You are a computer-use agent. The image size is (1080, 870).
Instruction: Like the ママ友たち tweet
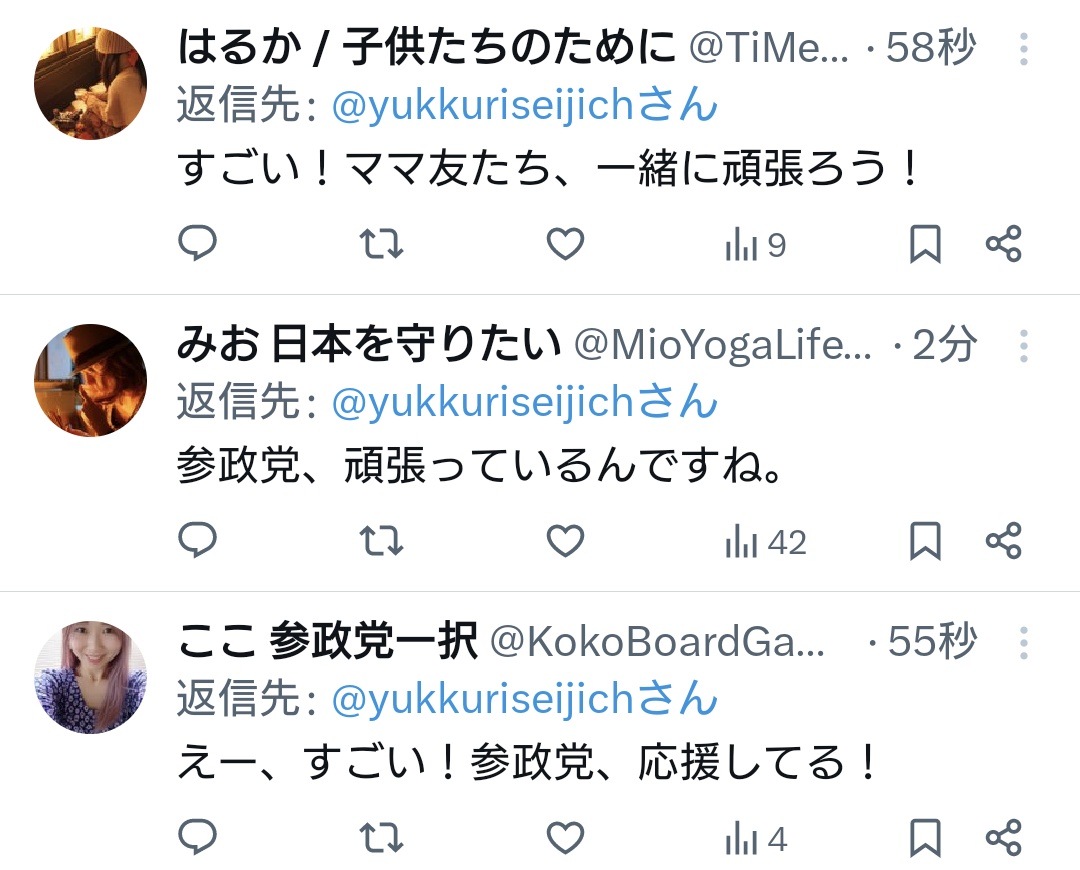[565, 243]
